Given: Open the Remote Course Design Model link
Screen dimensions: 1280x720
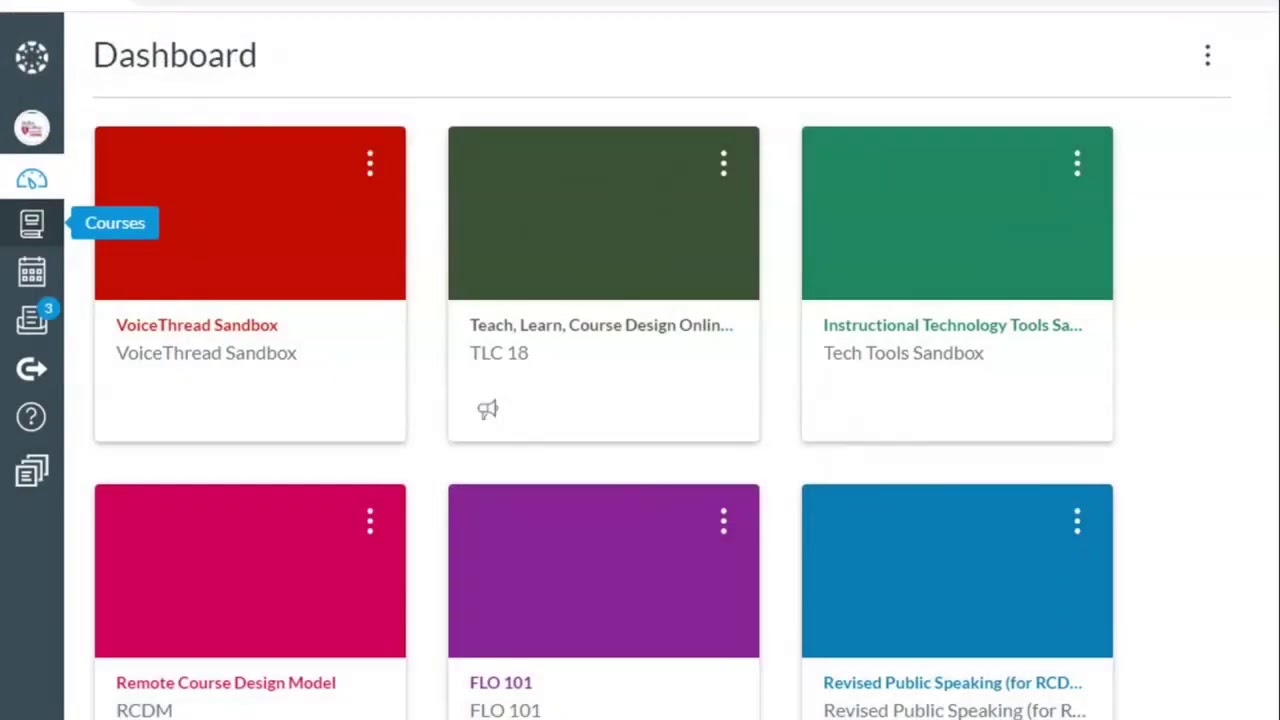Looking at the screenshot, I should point(226,683).
